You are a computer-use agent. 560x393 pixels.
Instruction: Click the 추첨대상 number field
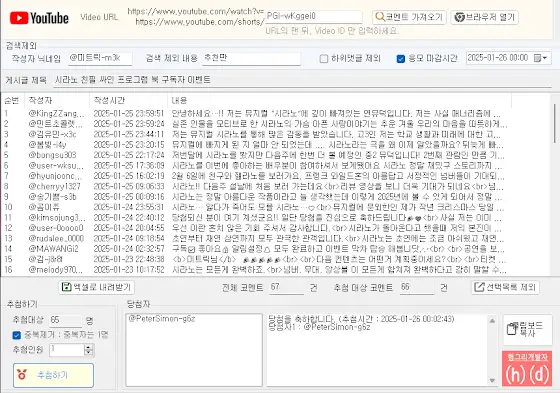tap(66, 320)
